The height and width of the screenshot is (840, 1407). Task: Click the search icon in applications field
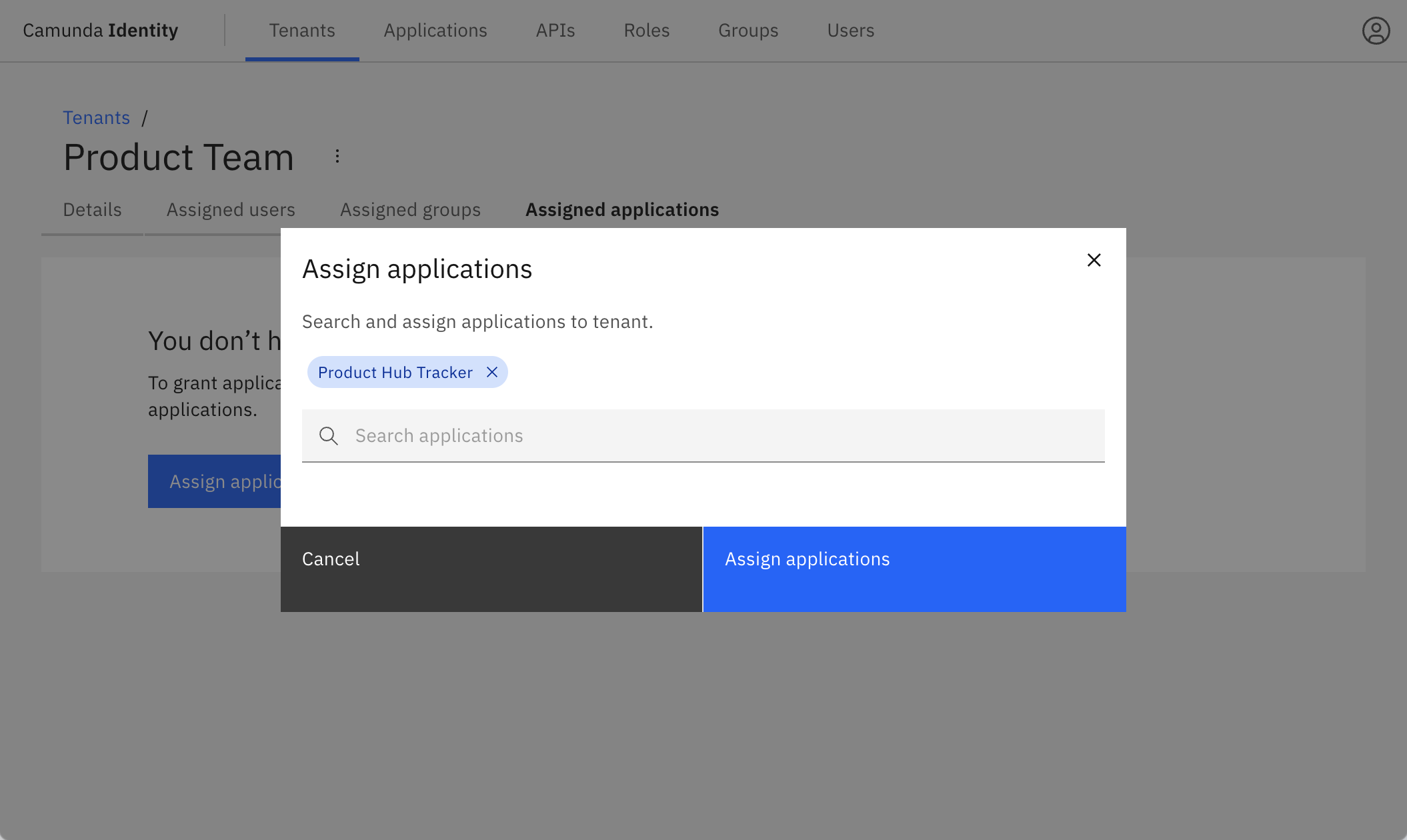(x=328, y=435)
